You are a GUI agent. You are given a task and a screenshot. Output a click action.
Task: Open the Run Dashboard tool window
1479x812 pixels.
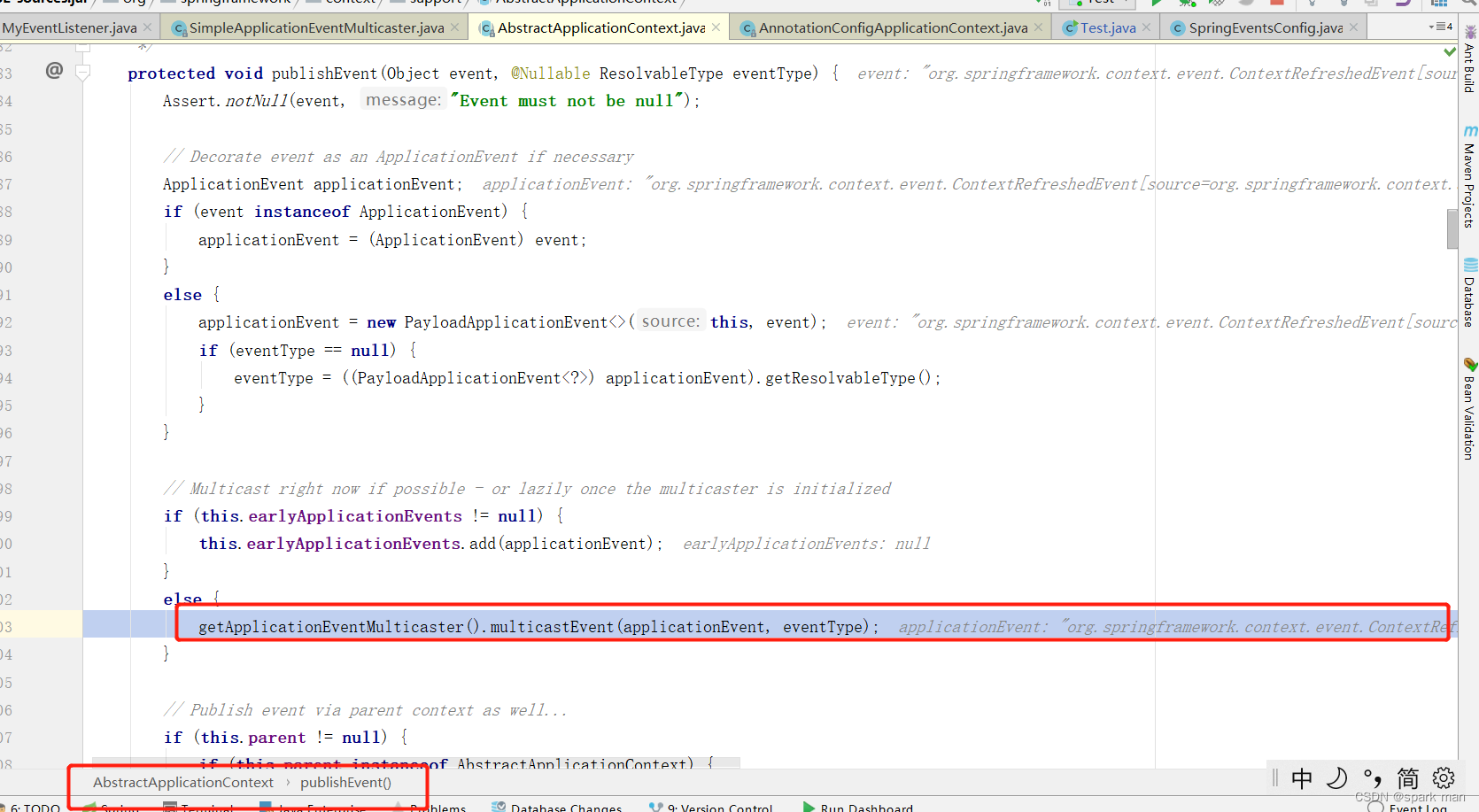pos(858,808)
